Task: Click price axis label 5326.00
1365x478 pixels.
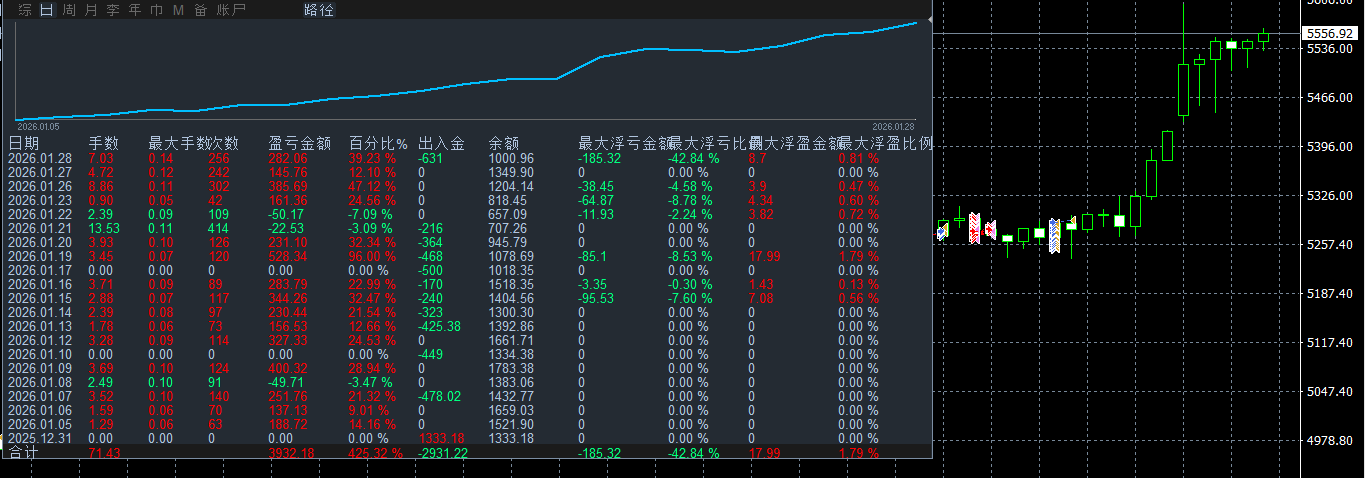Action: [1328, 195]
